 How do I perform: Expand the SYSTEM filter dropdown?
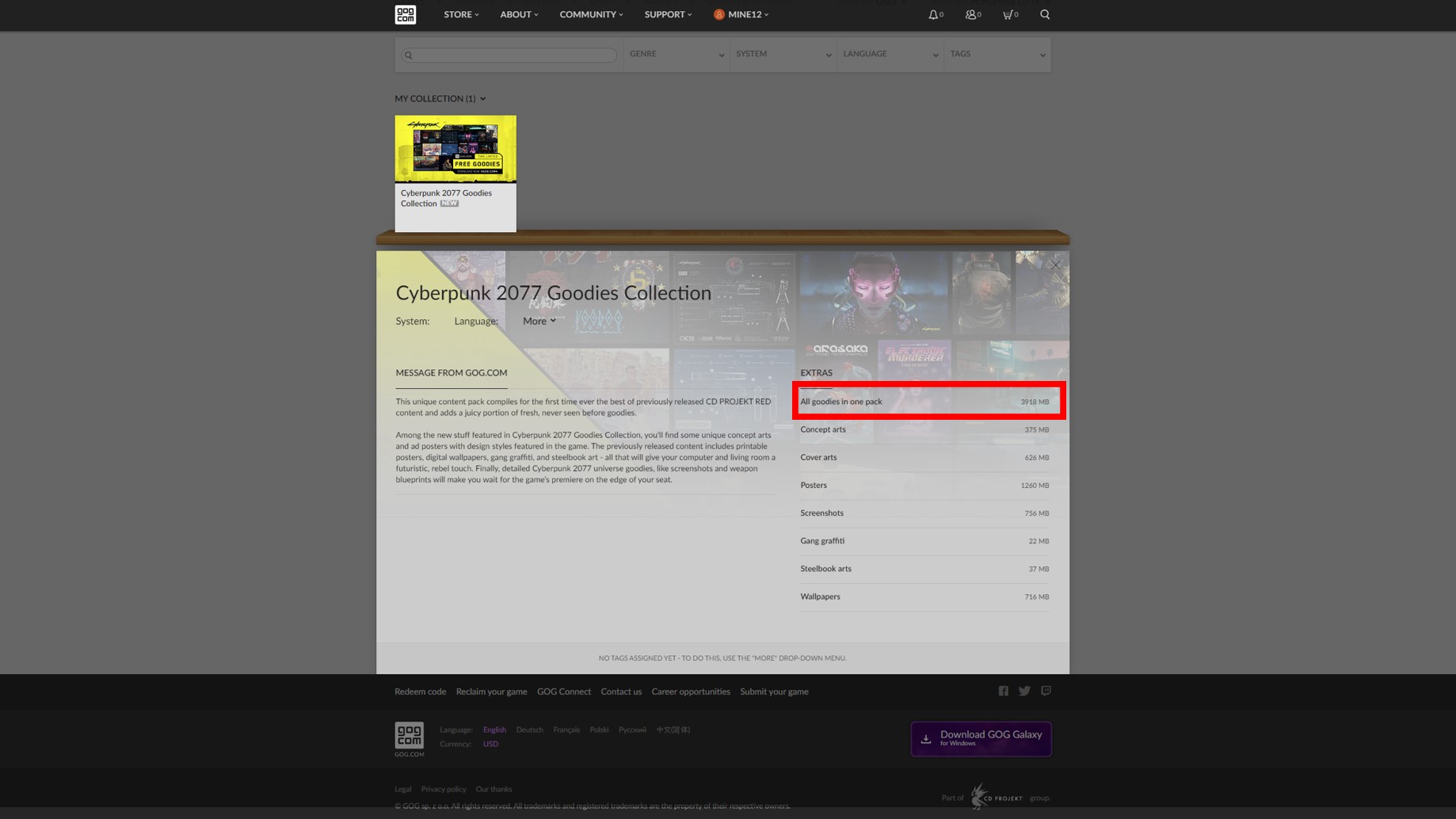tap(783, 54)
